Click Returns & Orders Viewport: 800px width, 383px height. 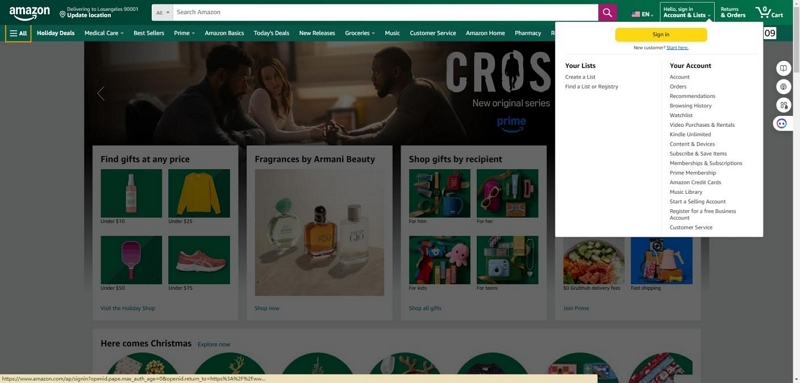pos(733,13)
